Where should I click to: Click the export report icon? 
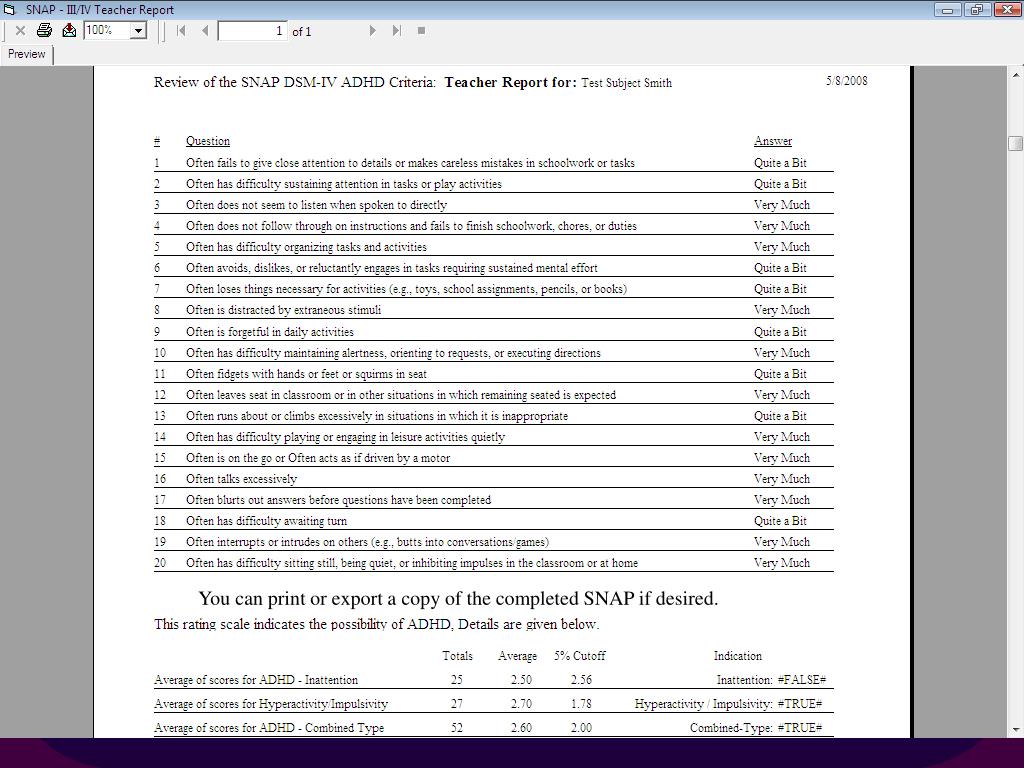click(x=69, y=30)
